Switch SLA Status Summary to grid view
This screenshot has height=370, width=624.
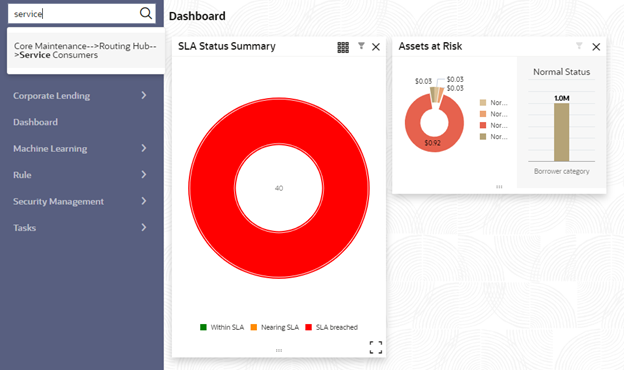point(343,47)
